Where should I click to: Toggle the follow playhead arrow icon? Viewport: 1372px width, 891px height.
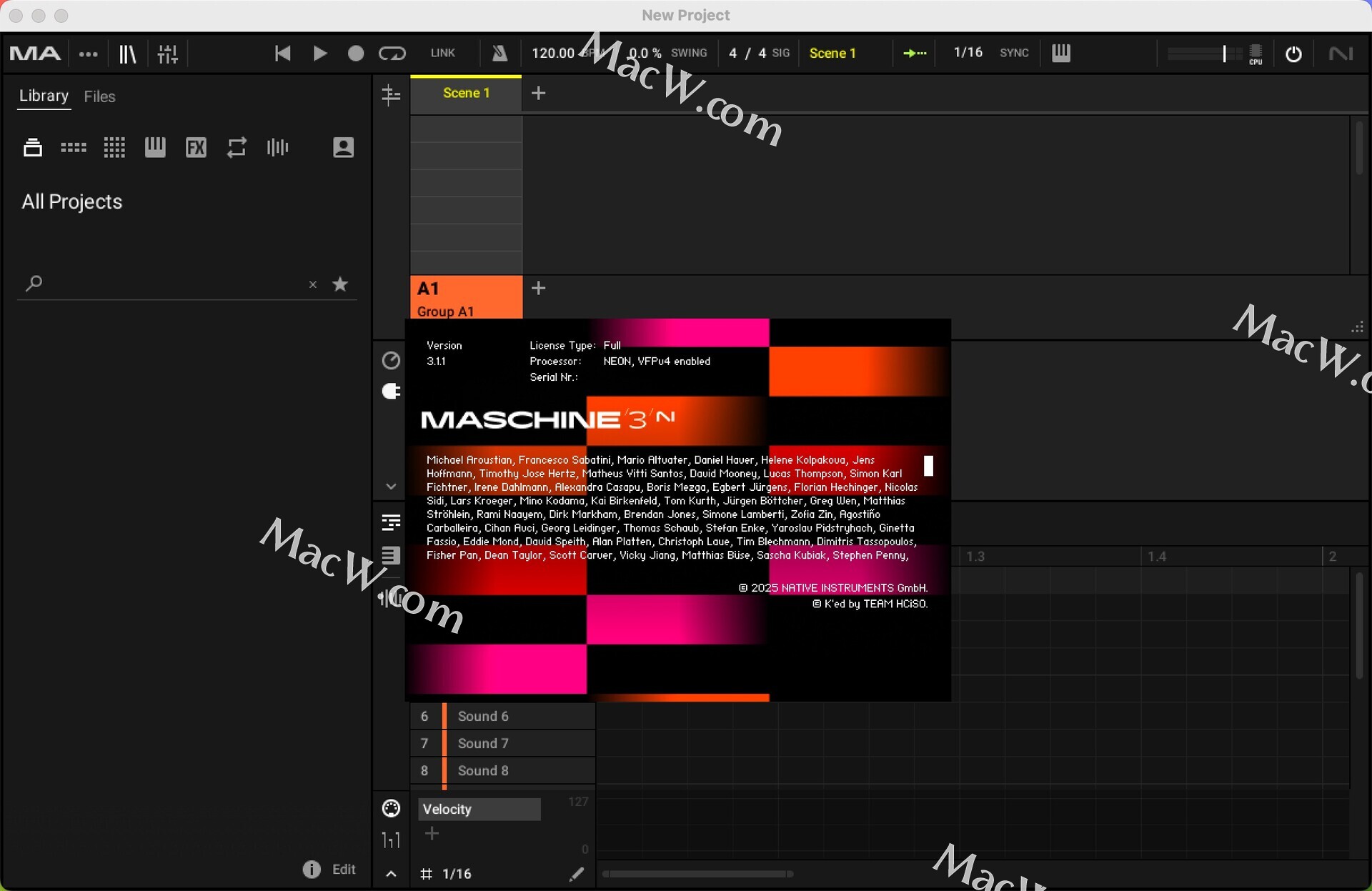(915, 53)
